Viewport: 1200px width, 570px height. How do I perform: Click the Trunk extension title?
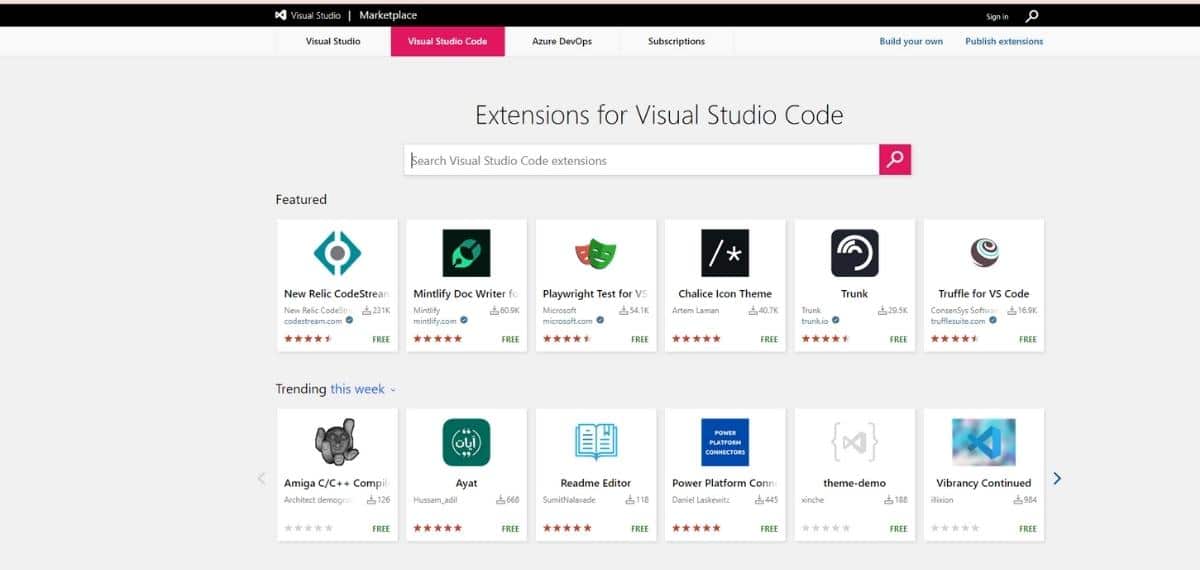[x=854, y=294]
